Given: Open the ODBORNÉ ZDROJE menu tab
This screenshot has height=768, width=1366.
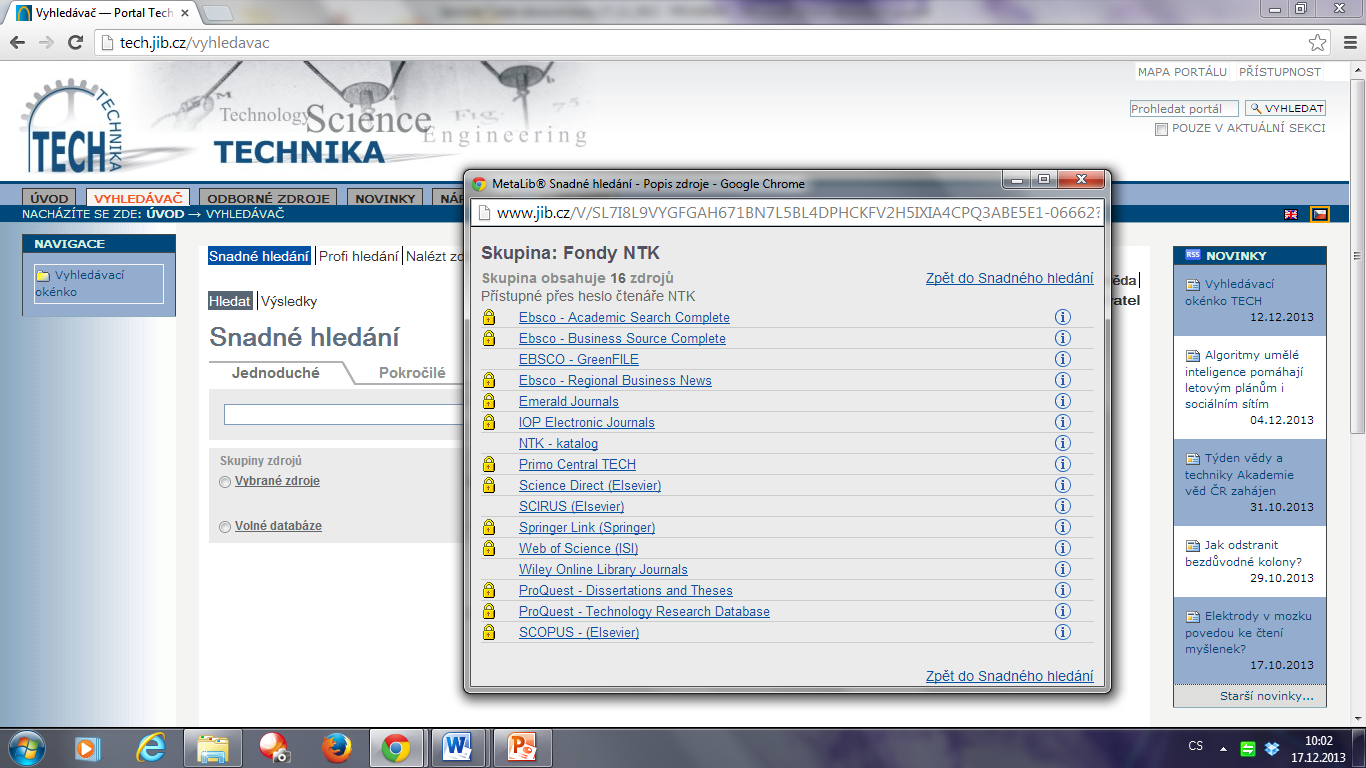Looking at the screenshot, I should point(268,198).
